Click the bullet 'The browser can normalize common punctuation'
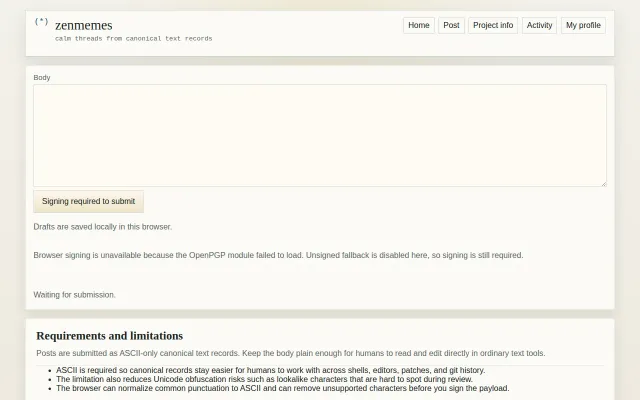Screen dimensions: 640x400 pos(283,388)
